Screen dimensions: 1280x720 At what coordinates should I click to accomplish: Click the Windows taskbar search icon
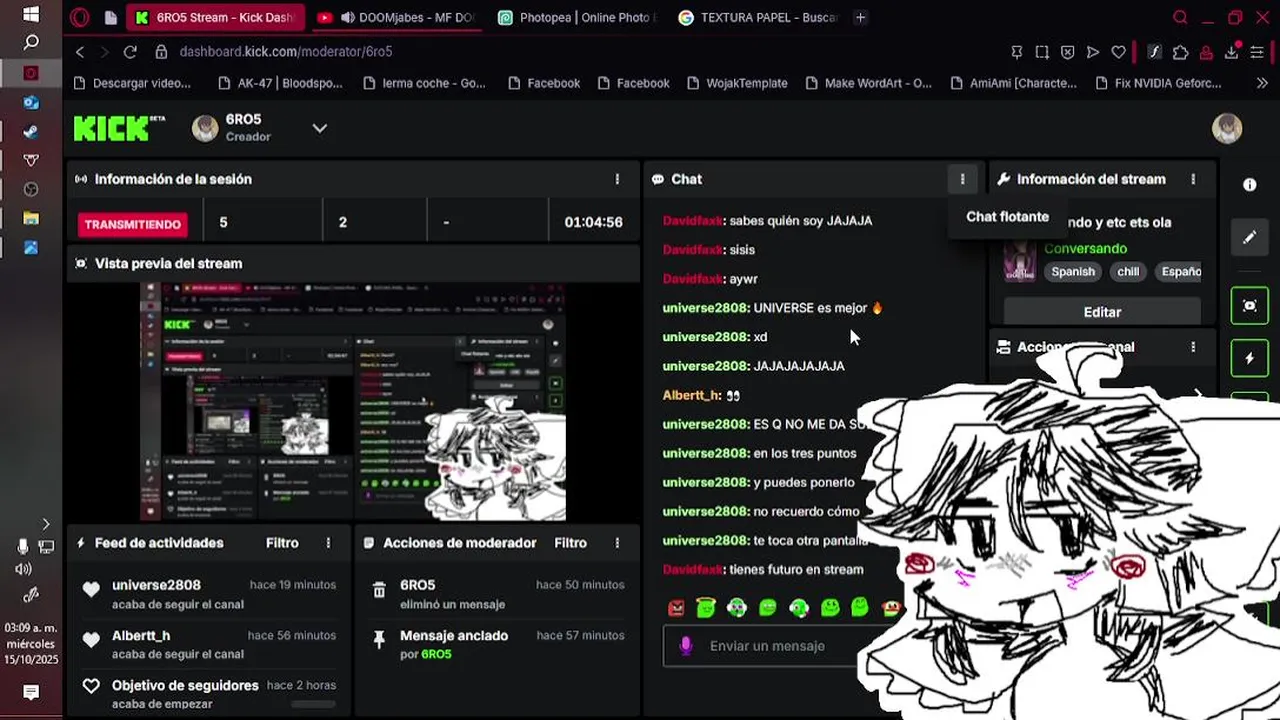[x=31, y=43]
